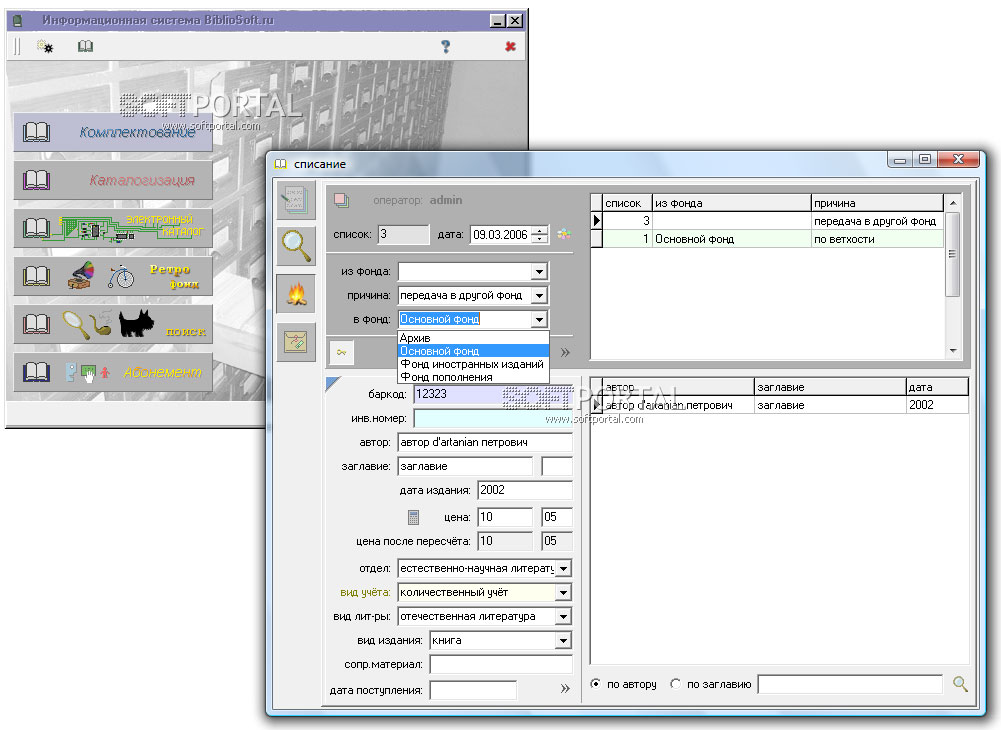The height and width of the screenshot is (730, 1001).
Task: Expand the 'вид лит-ры' dropdown
Action: coord(563,616)
